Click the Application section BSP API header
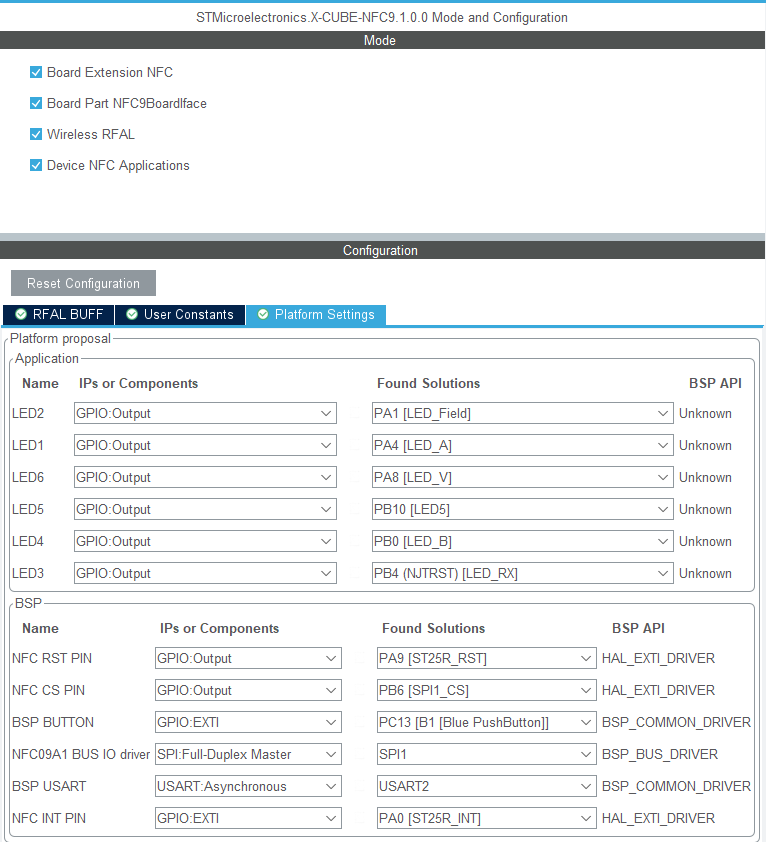766x842 pixels. click(715, 383)
